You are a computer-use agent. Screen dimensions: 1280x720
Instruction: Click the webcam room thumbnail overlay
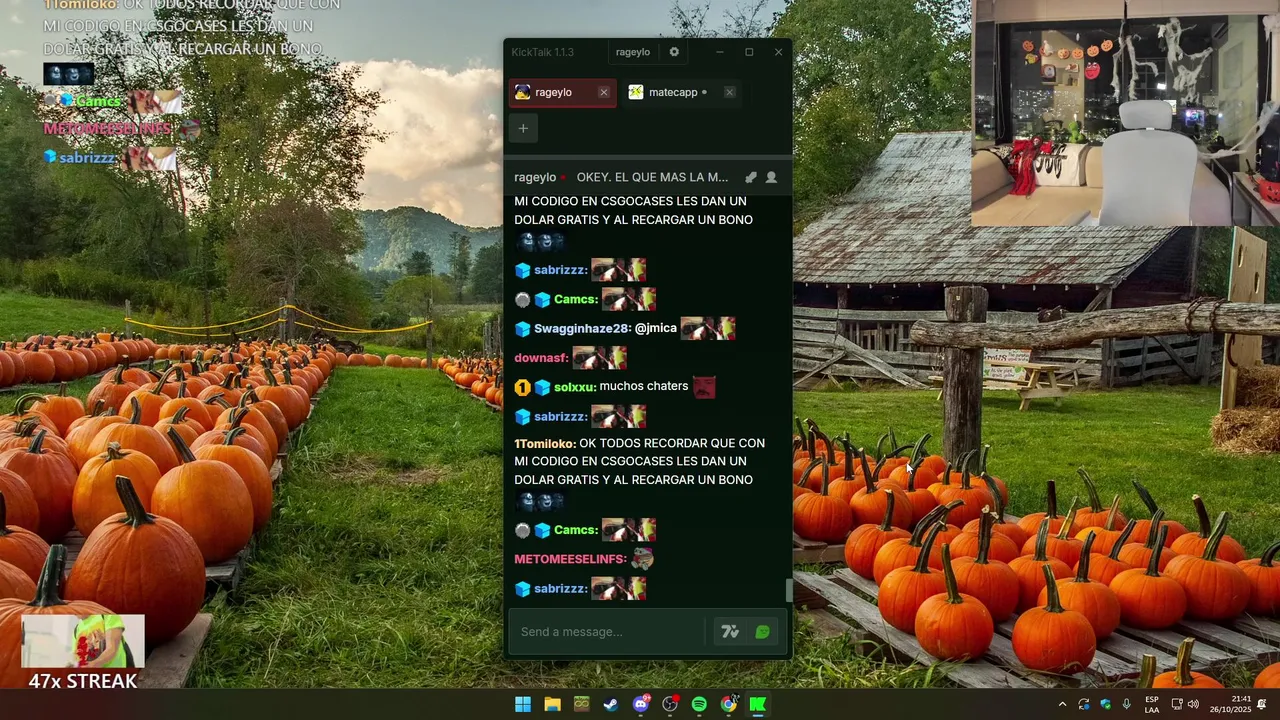pyautogui.click(x=1126, y=113)
